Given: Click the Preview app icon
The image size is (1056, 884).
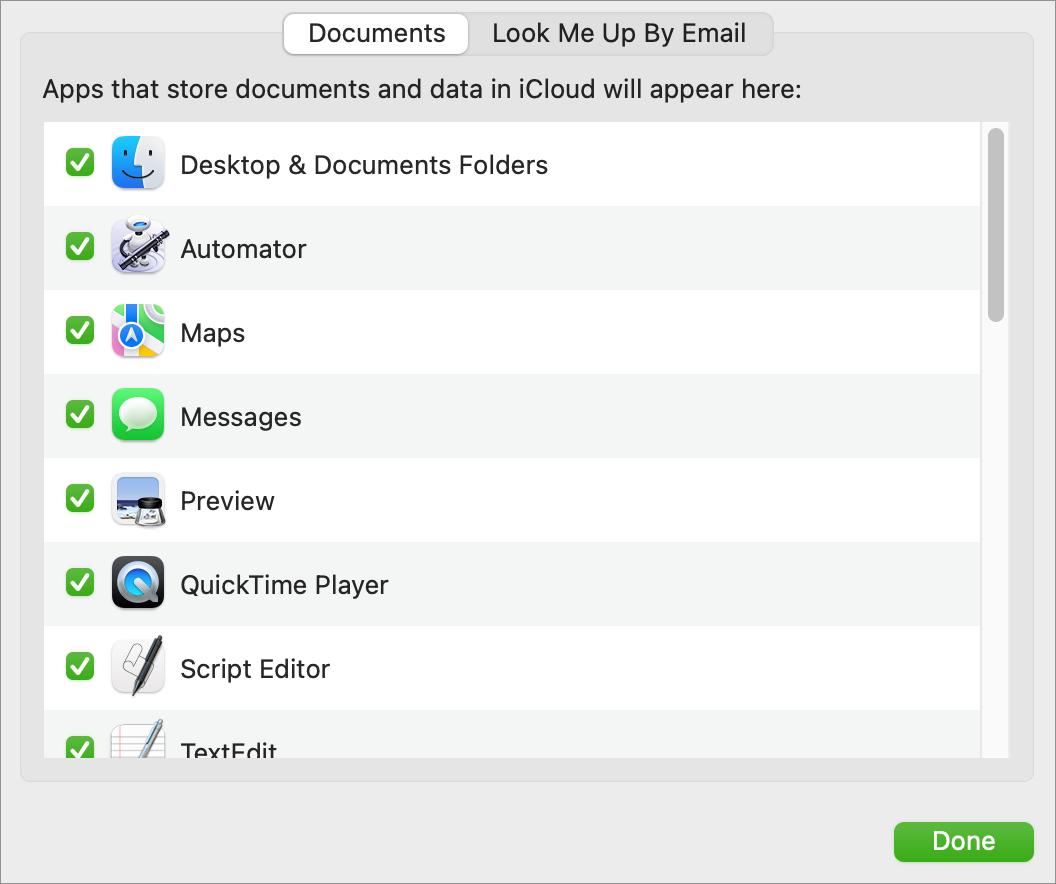Looking at the screenshot, I should tap(138, 499).
